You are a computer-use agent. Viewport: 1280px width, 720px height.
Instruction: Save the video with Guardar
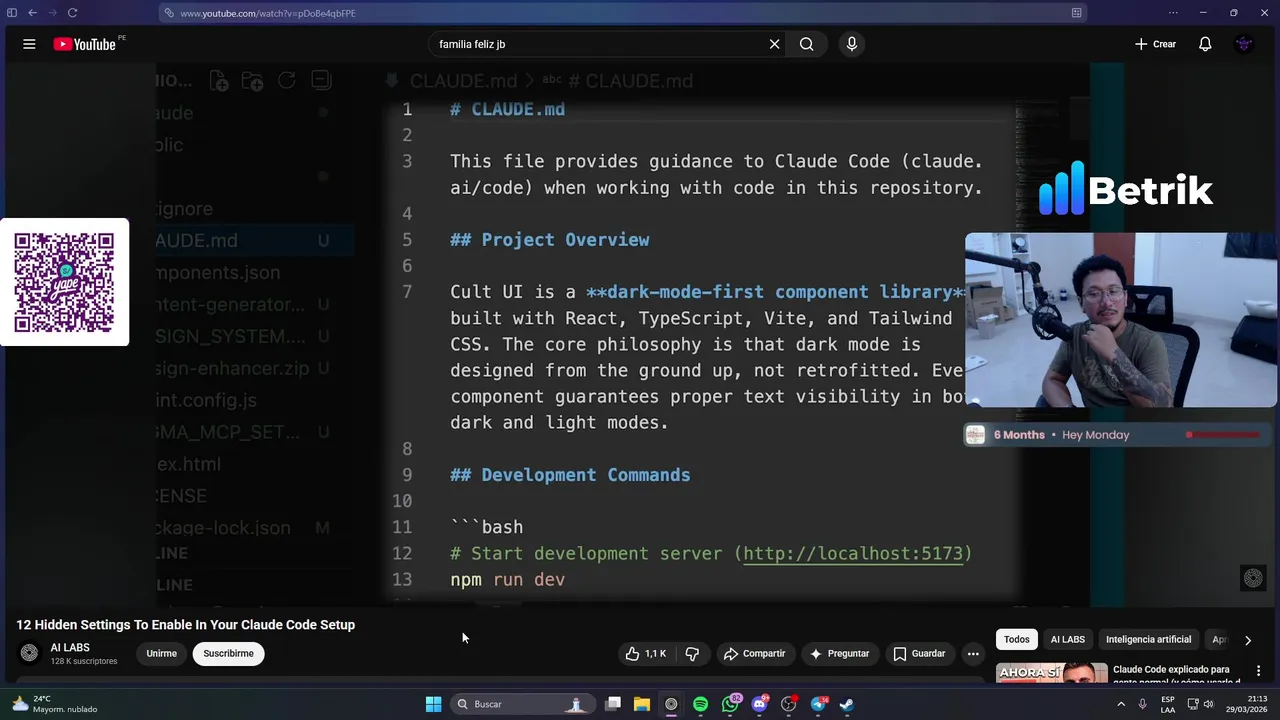coord(919,653)
